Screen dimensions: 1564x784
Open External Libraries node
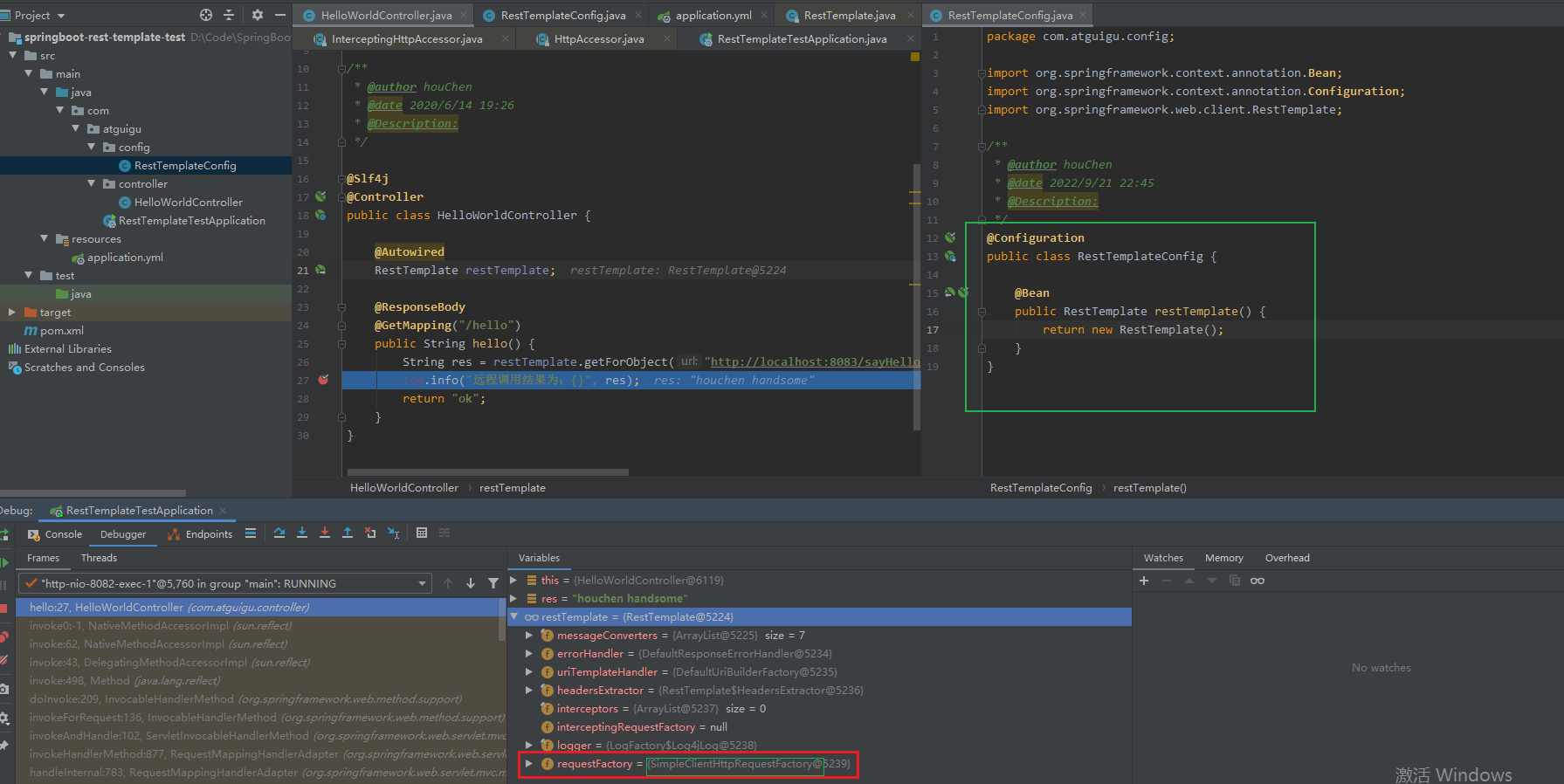point(67,348)
